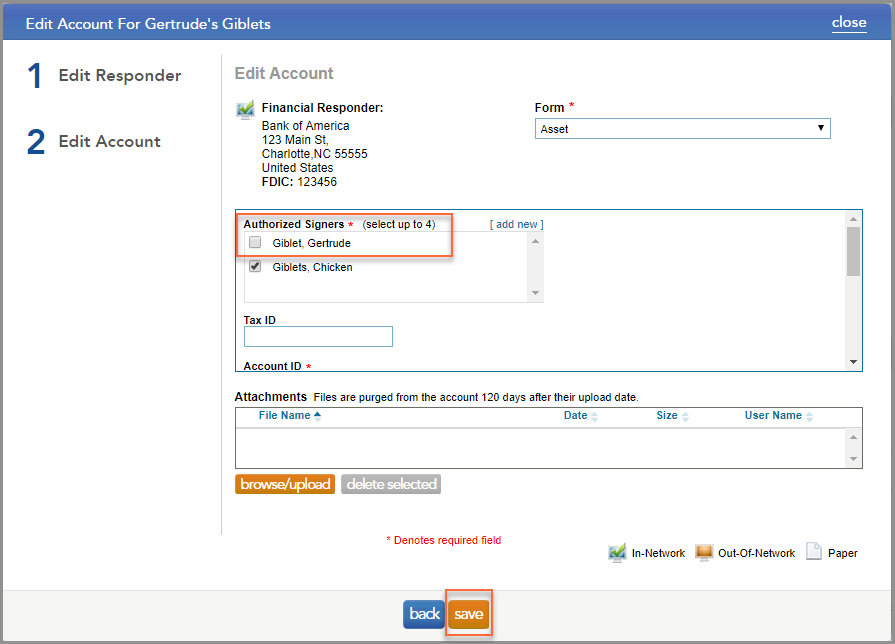This screenshot has width=895, height=644.
Task: Click the Out-Of-Network legend icon
Action: [704, 551]
